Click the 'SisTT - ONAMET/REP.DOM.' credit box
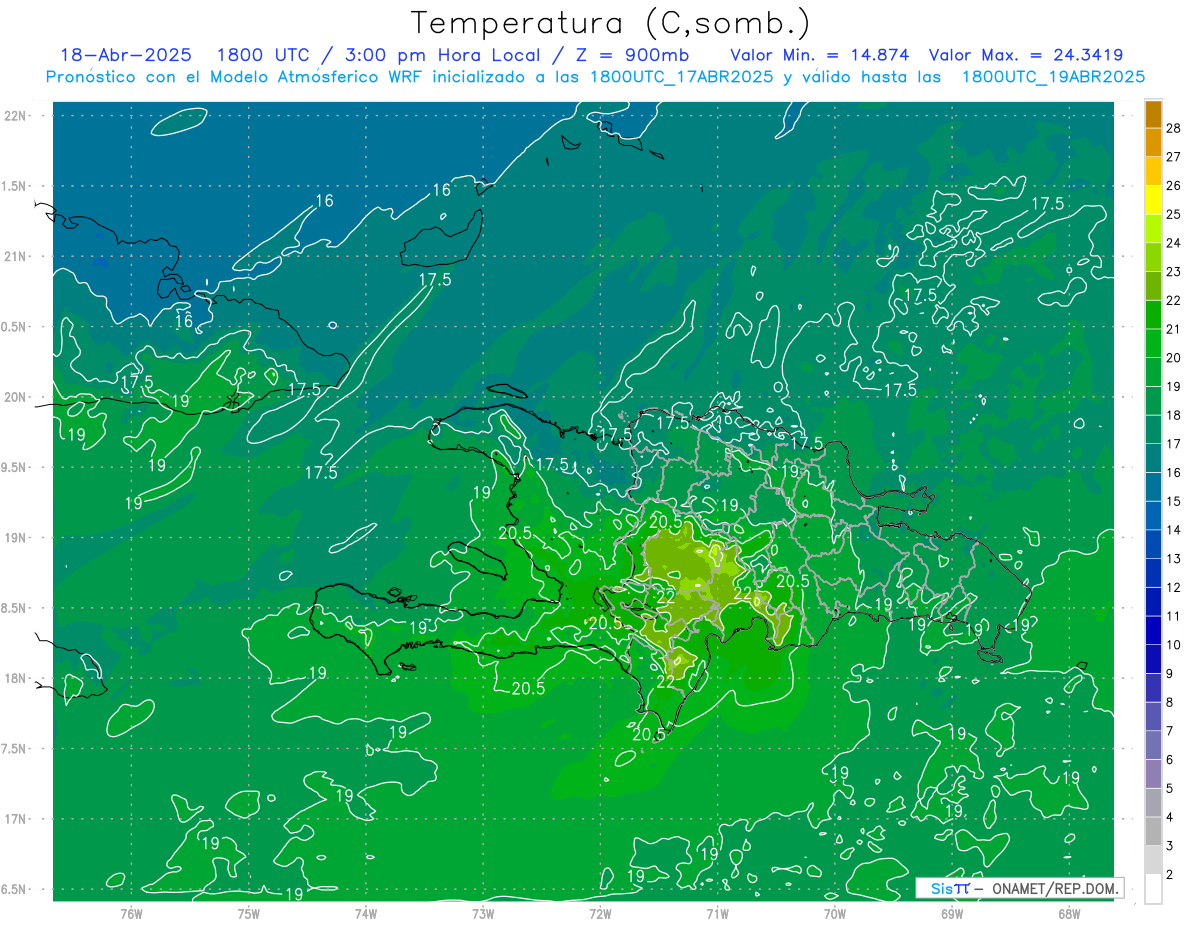This screenshot has height=927, width=1200. pos(1019,888)
